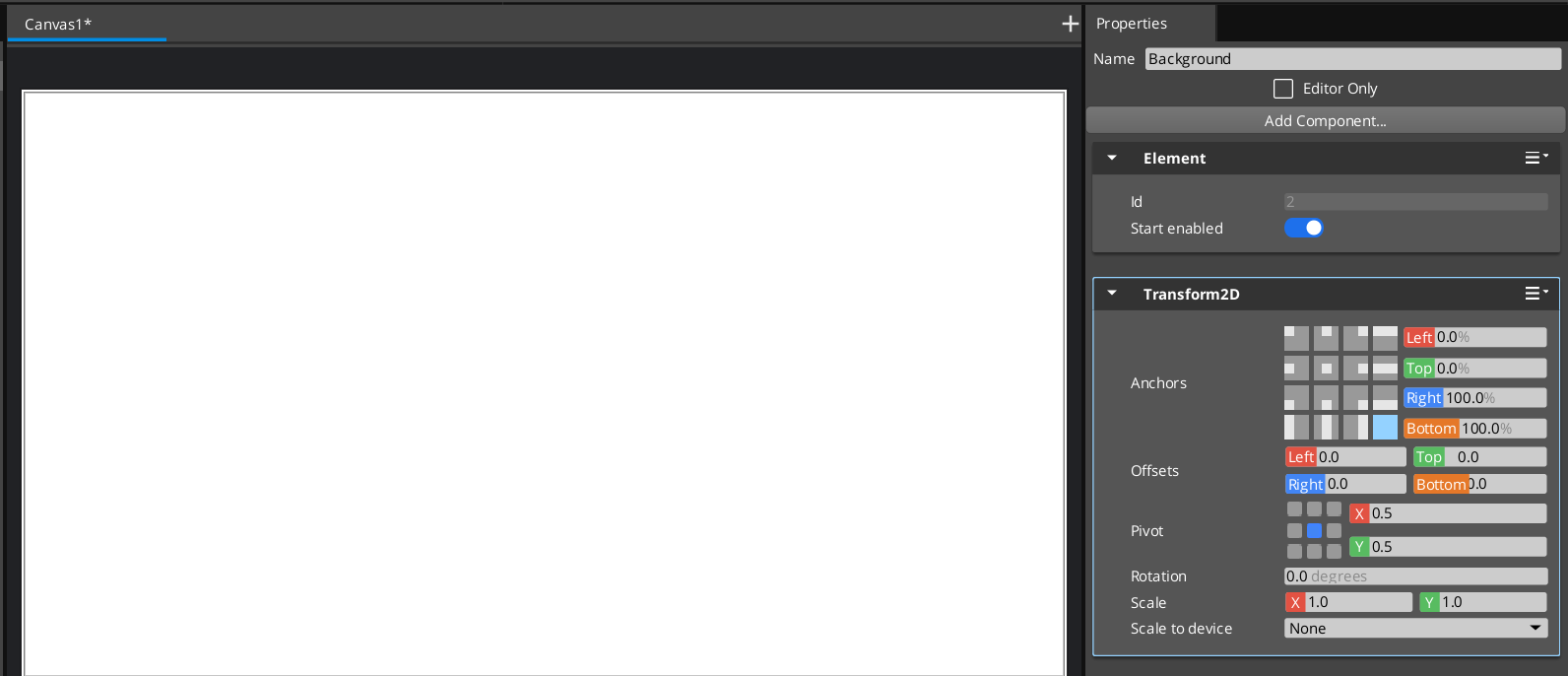The height and width of the screenshot is (676, 1568).
Task: Switch to the Canvas1* tab
Action: tap(87, 24)
